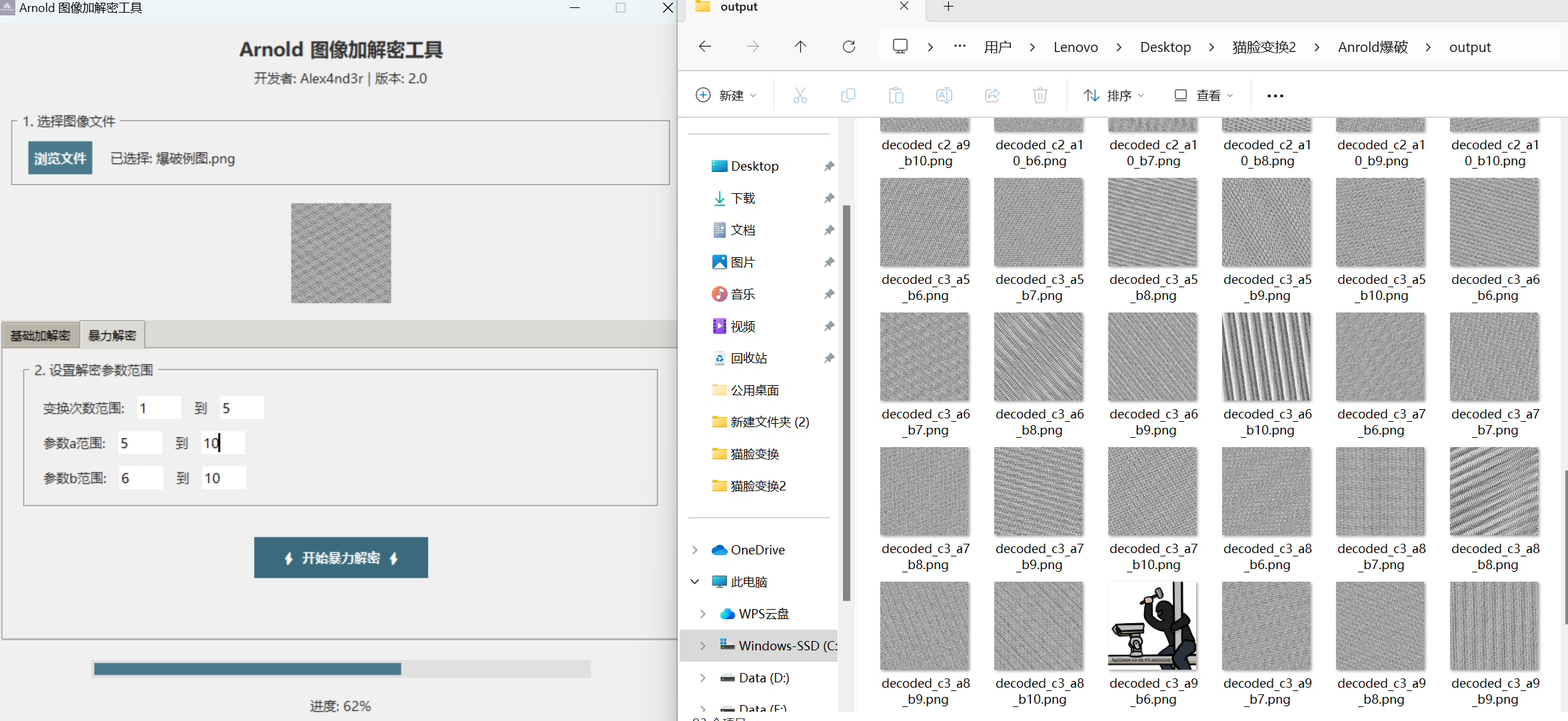This screenshot has height=721, width=1568.
Task: Open the three-dot more options menu
Action: [1275, 95]
